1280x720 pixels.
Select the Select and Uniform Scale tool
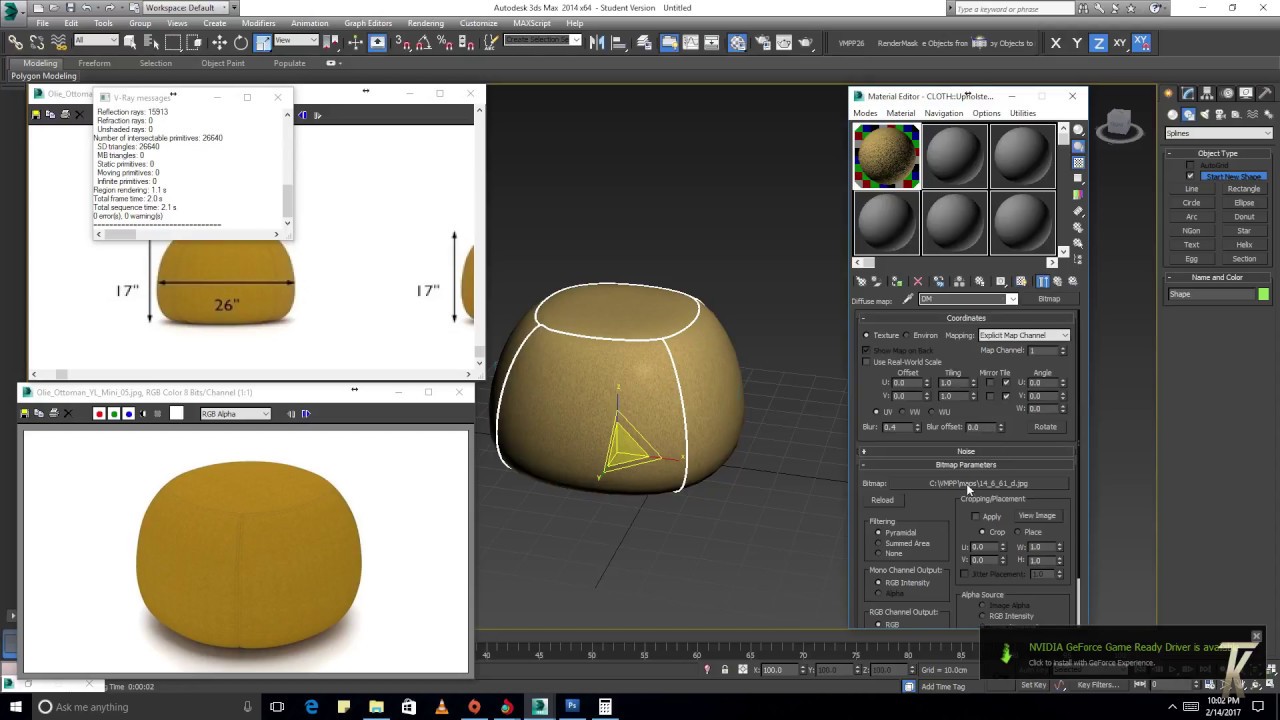[262, 43]
